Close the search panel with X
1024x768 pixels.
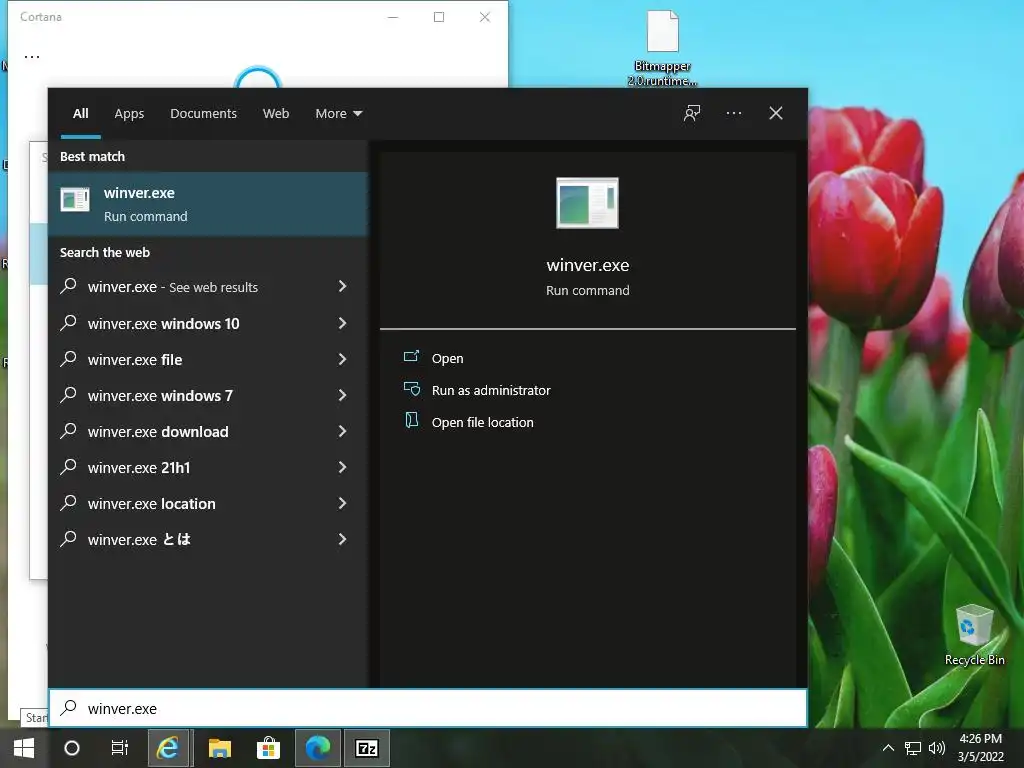(x=776, y=113)
